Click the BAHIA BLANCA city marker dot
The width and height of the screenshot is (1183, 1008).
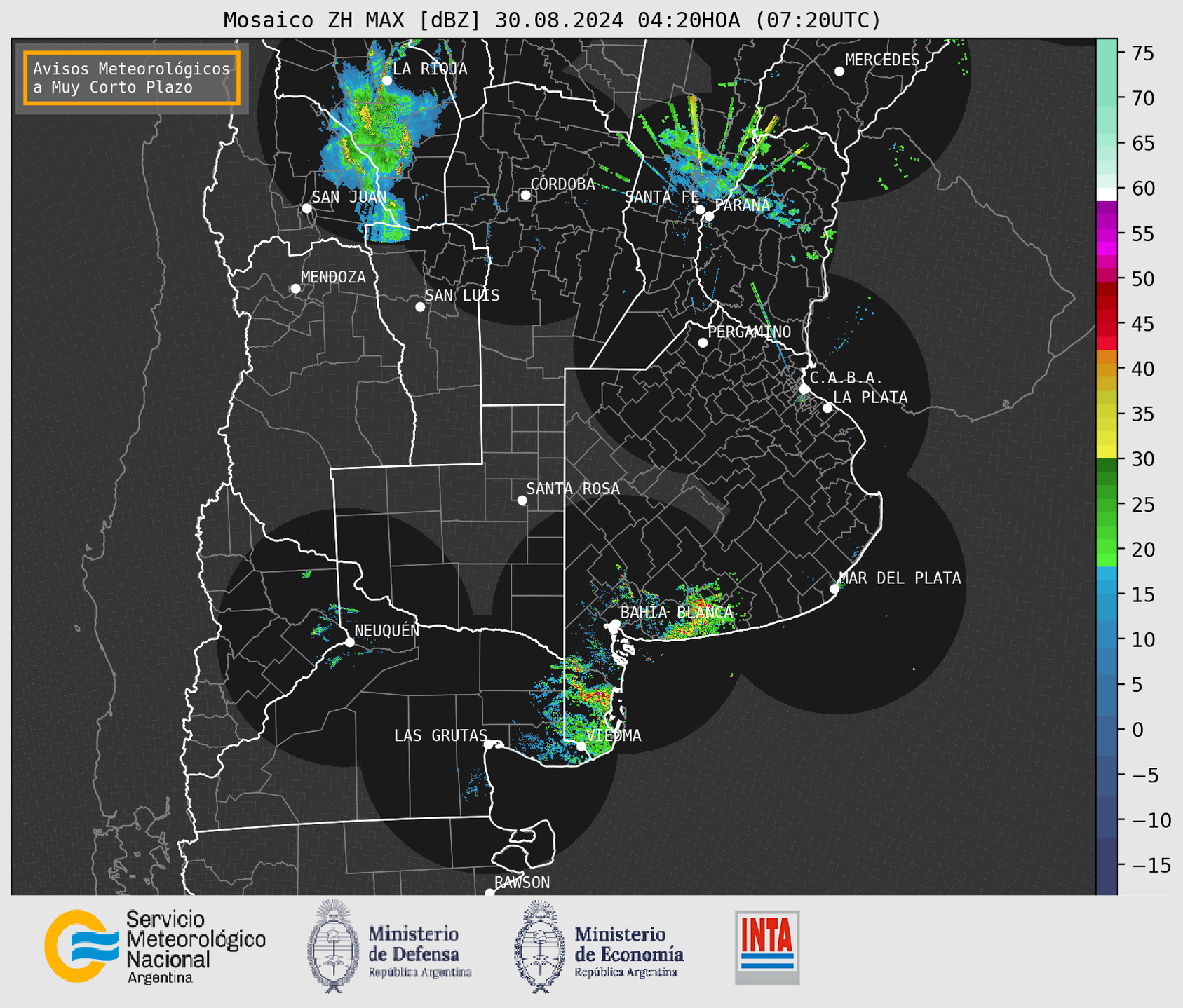pyautogui.click(x=615, y=624)
